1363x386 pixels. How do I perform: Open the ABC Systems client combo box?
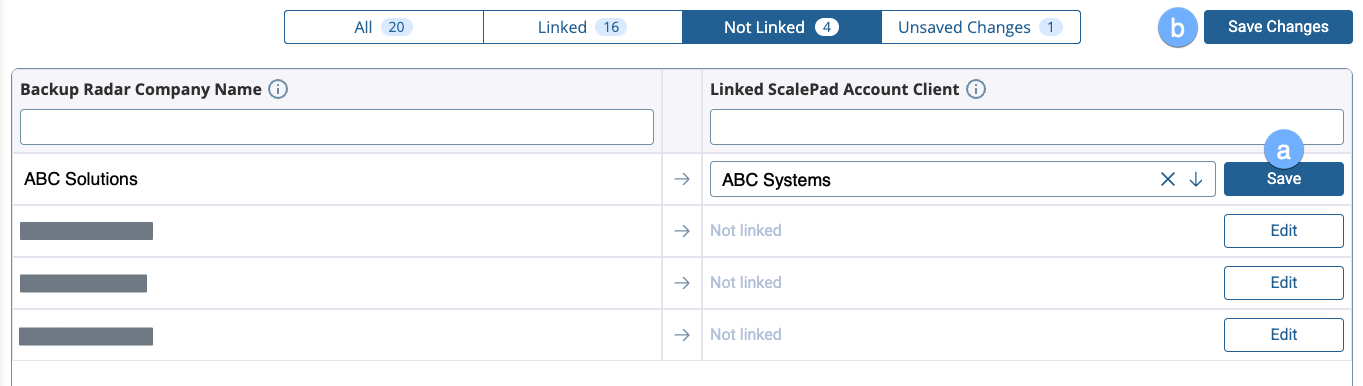click(962, 180)
